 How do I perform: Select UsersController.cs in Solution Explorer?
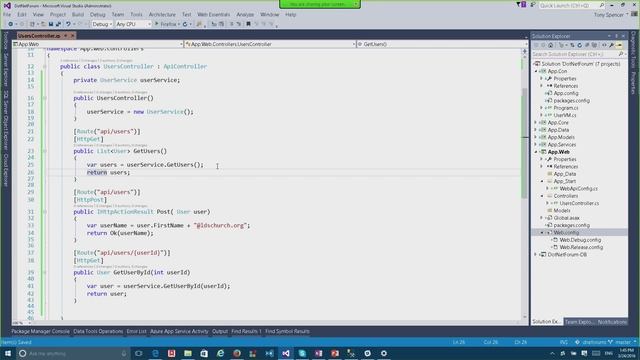click(579, 203)
